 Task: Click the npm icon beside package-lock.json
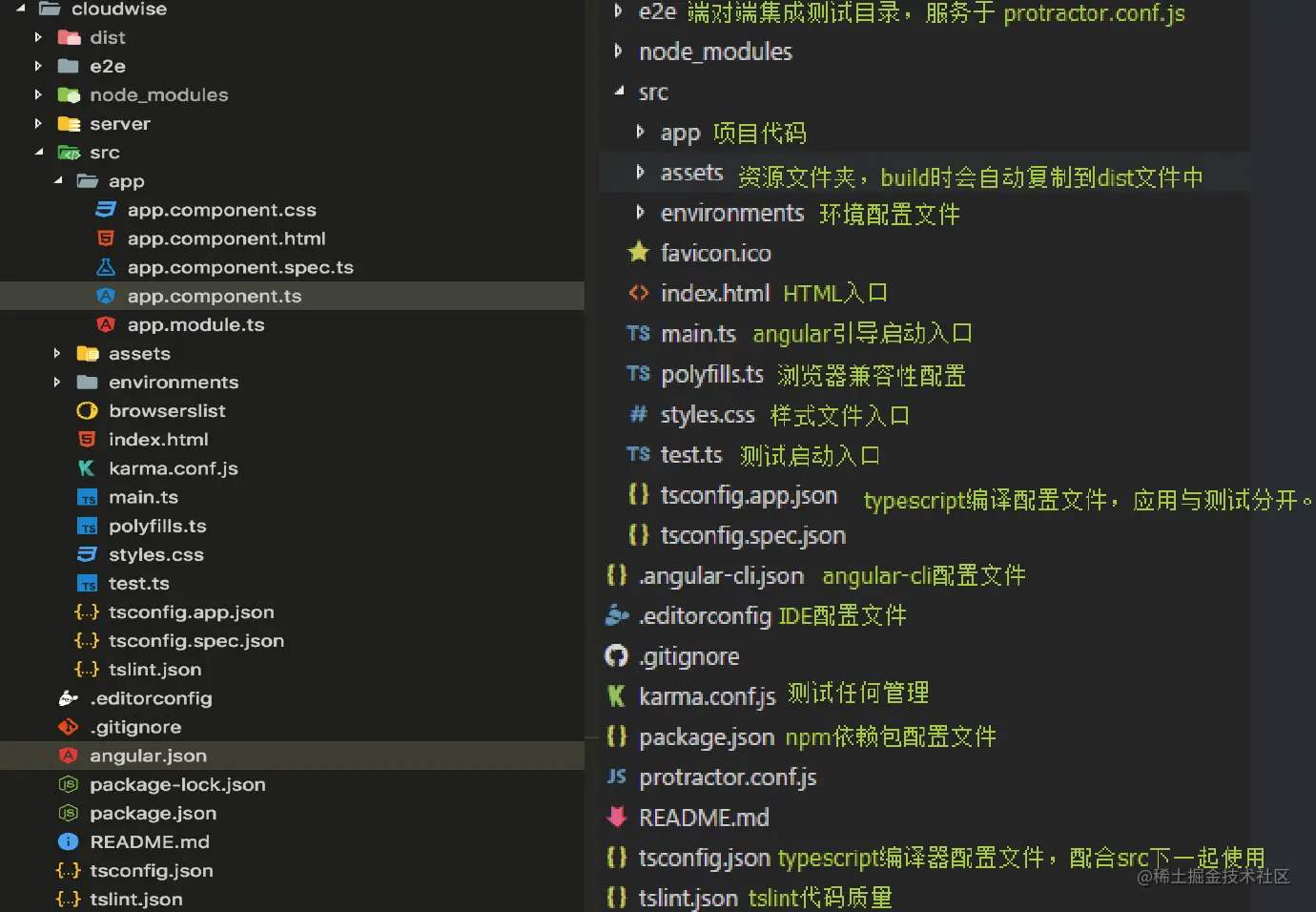[x=68, y=784]
